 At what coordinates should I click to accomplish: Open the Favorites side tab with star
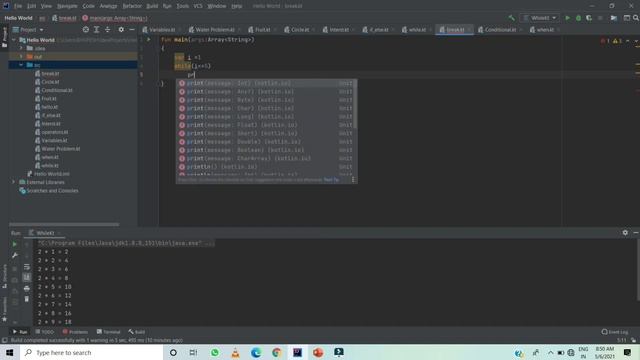tap(4, 309)
